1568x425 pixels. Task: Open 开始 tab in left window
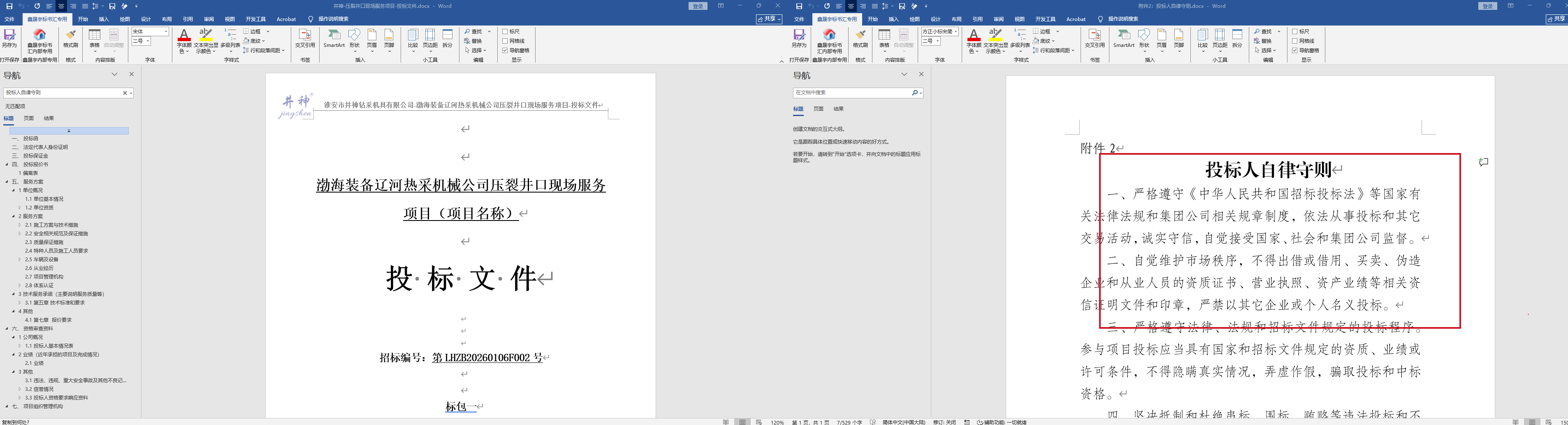(x=83, y=19)
